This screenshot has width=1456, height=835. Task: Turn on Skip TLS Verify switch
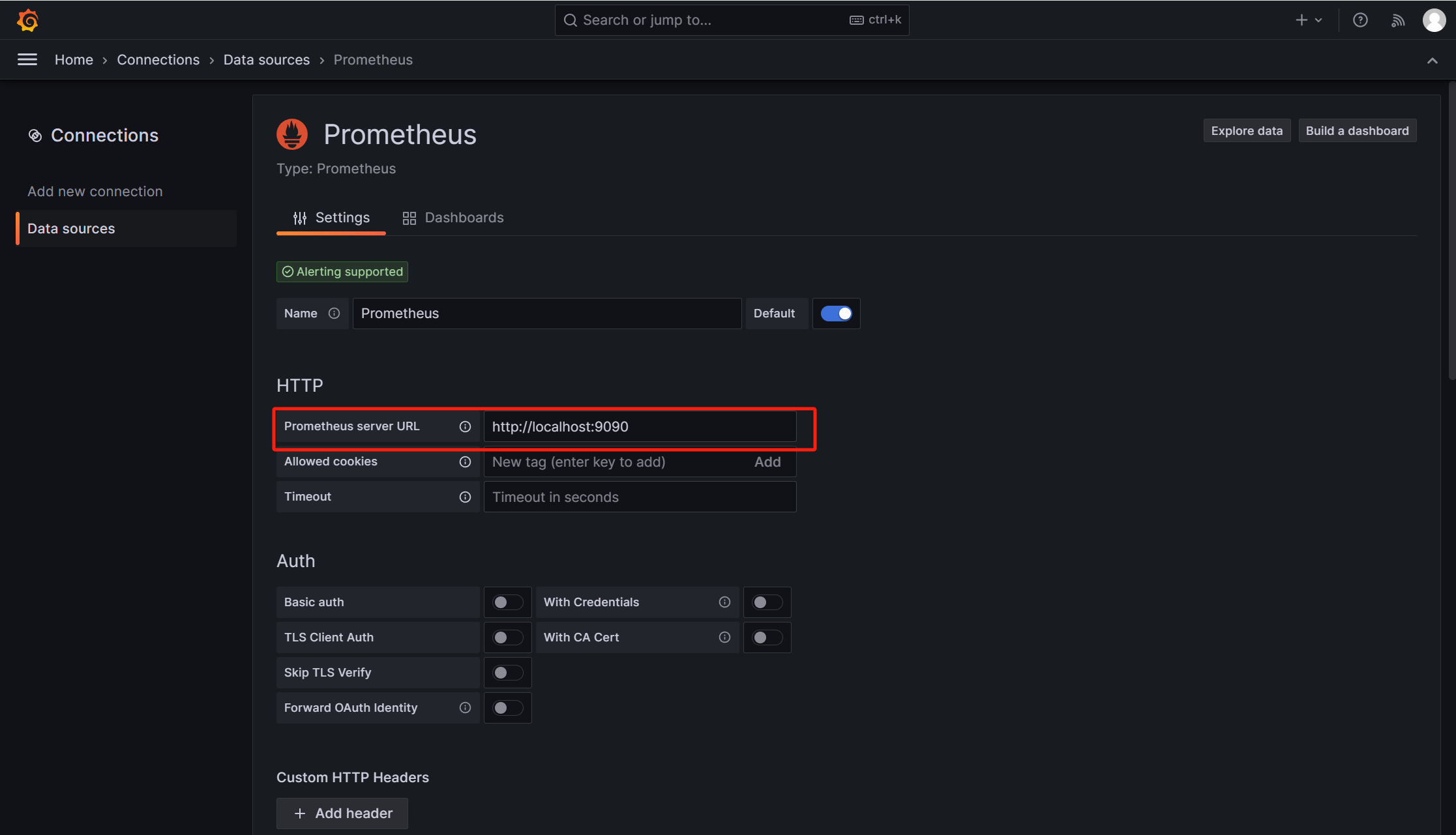click(507, 673)
